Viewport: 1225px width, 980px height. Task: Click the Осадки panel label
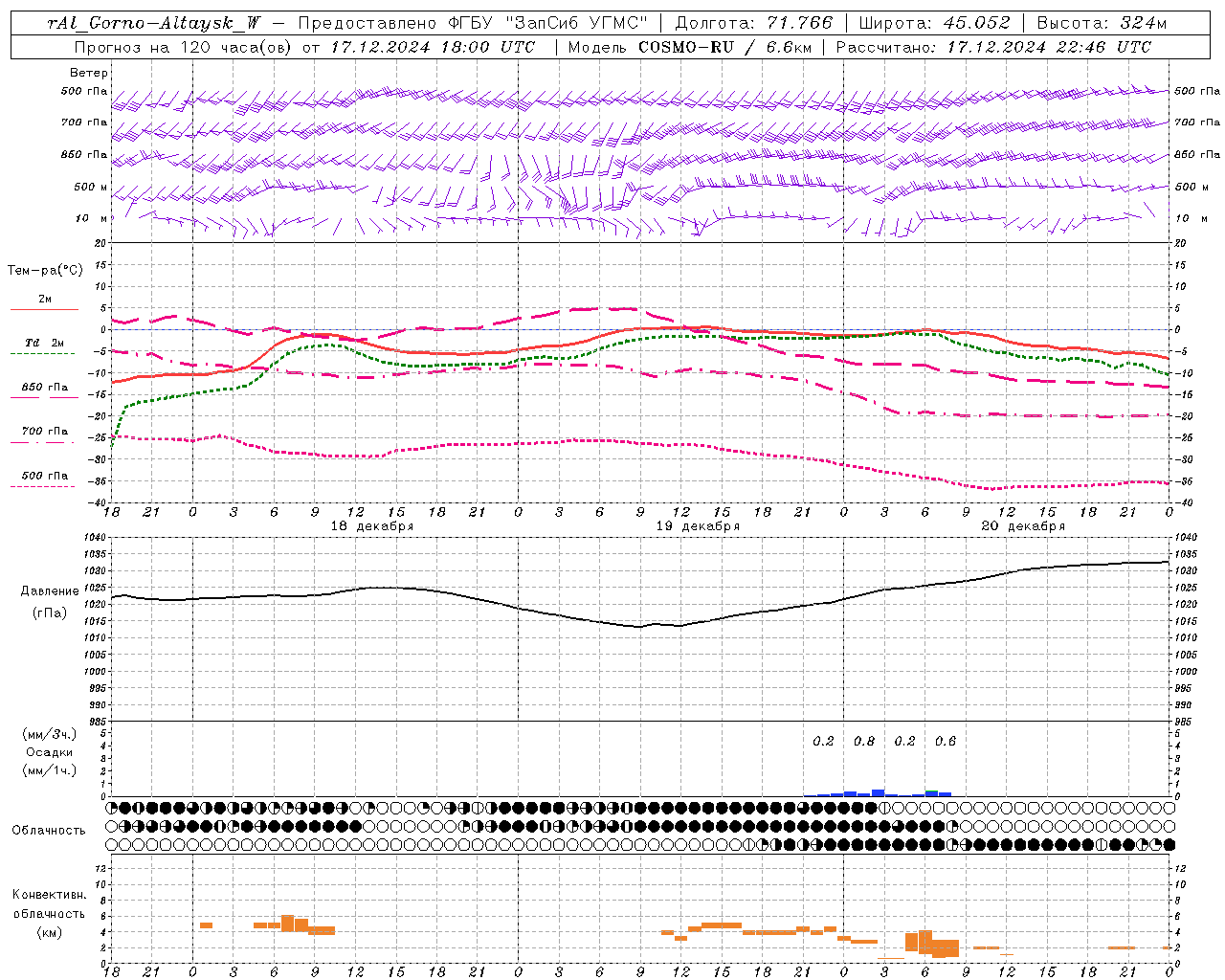pos(49,752)
